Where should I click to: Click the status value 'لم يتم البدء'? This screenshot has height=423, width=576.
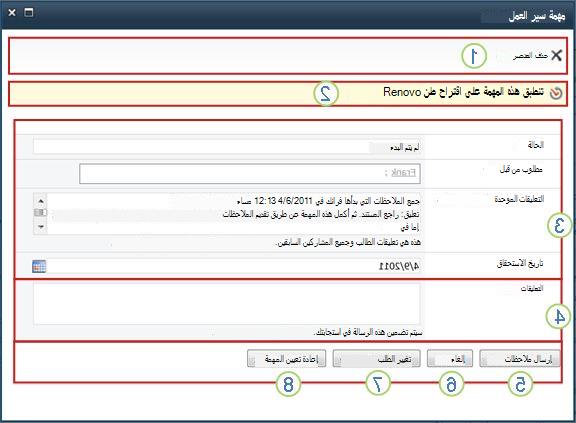click(404, 148)
